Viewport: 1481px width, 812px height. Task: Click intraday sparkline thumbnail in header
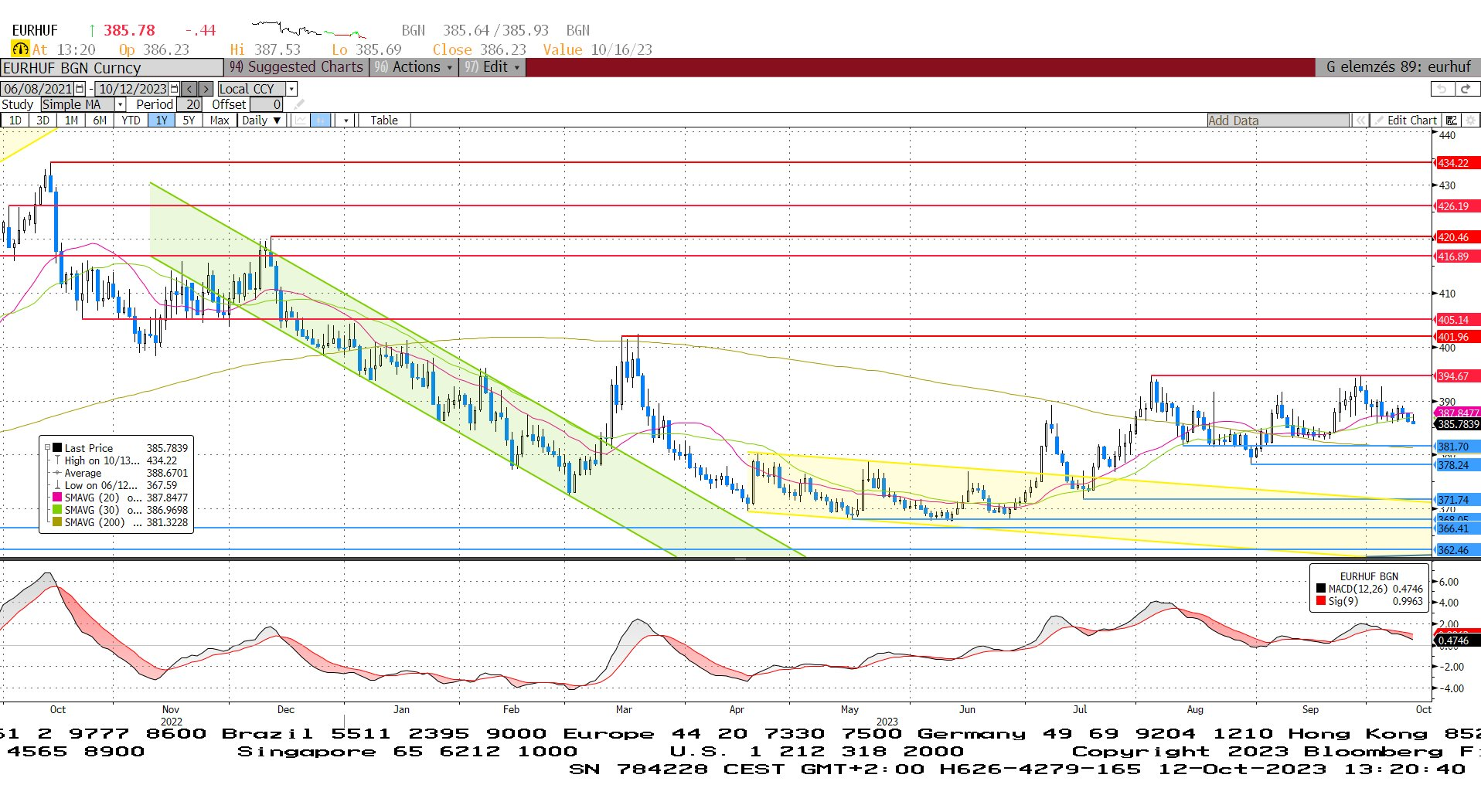[309, 30]
